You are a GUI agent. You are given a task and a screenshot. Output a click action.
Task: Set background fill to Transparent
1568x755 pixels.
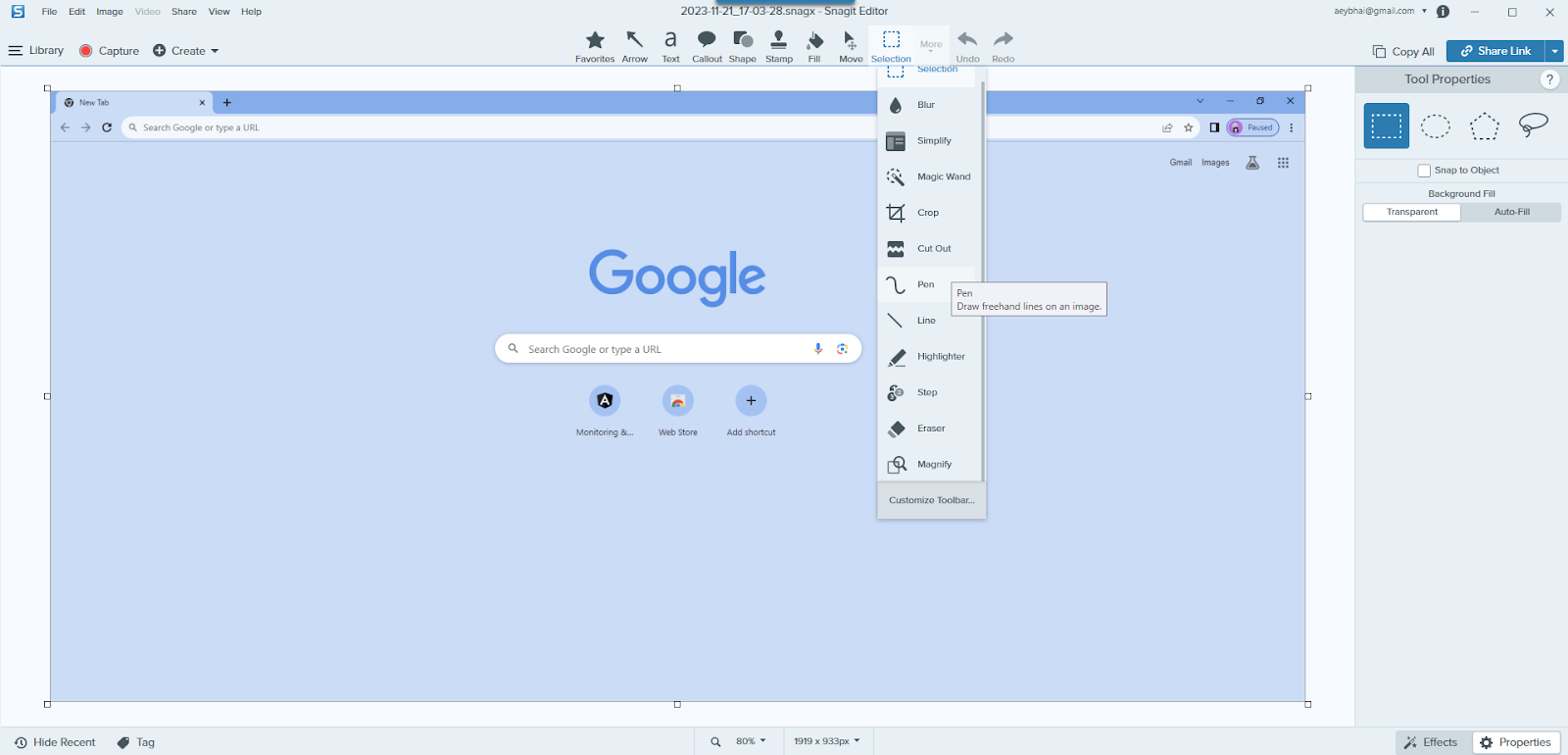point(1411,212)
